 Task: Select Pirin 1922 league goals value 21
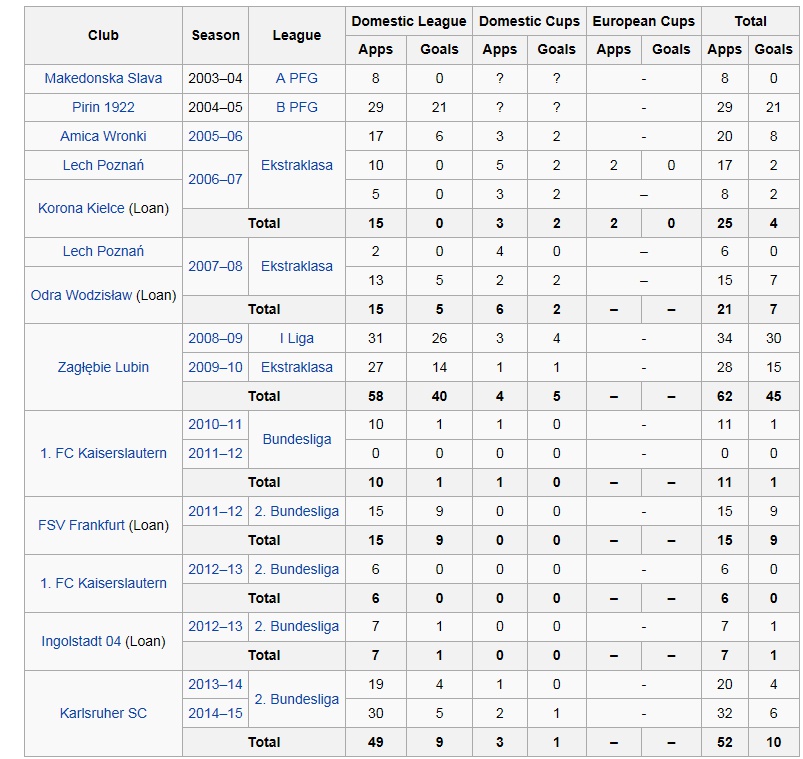(439, 107)
